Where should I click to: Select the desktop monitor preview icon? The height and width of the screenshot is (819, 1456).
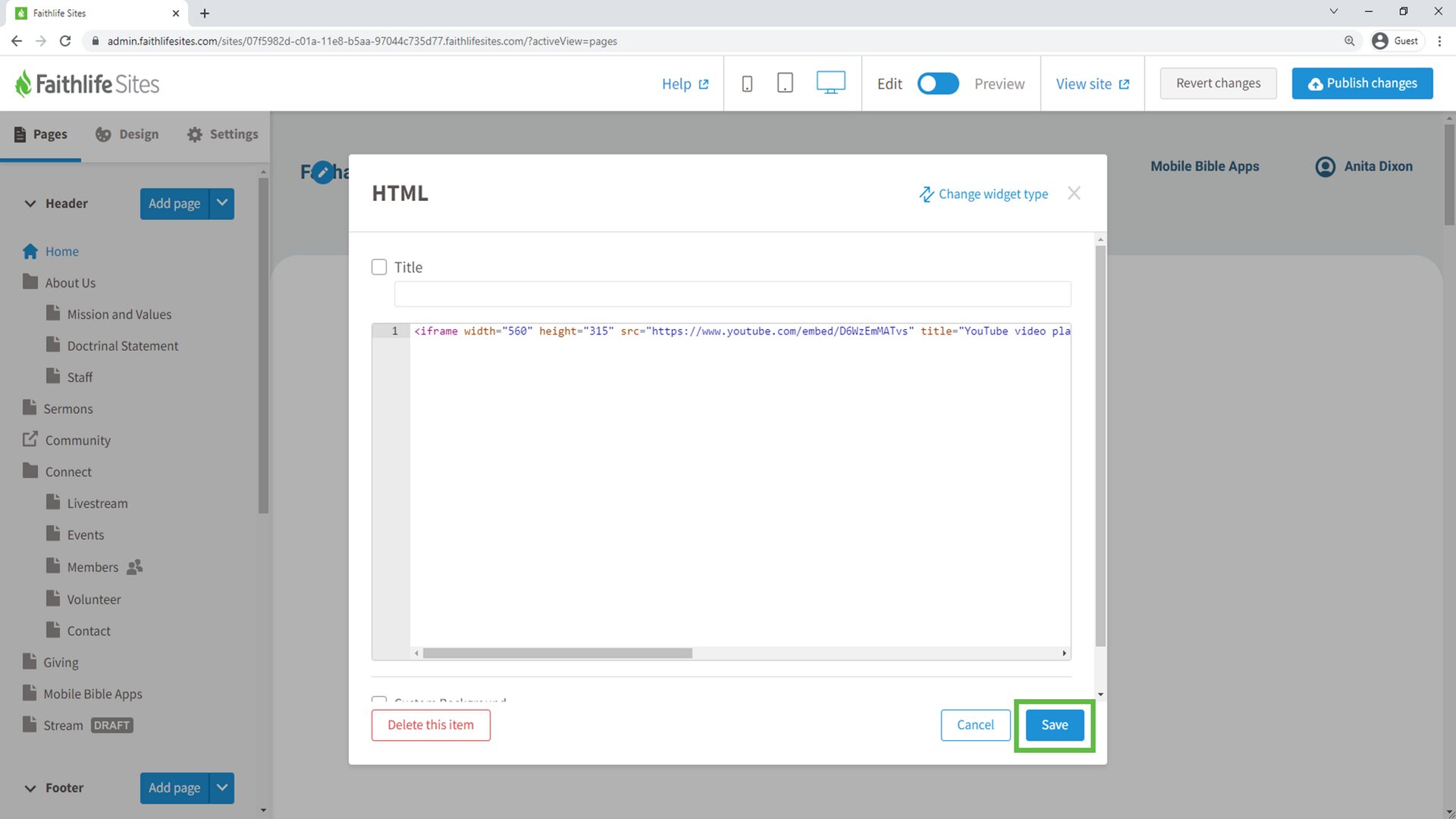click(830, 83)
